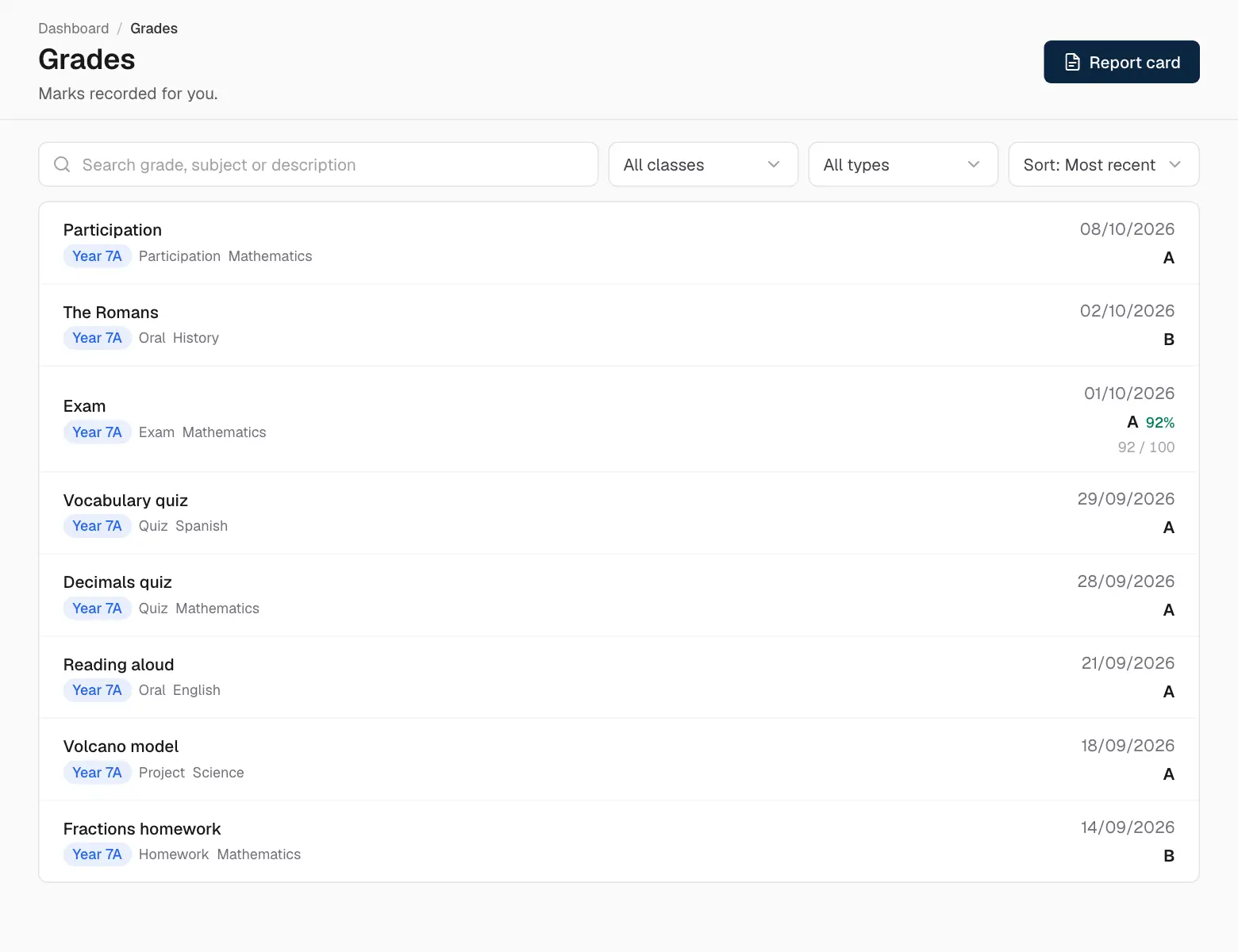Click the Marks recorded for you subtitle
The width and height of the screenshot is (1238, 952).
coord(128,94)
